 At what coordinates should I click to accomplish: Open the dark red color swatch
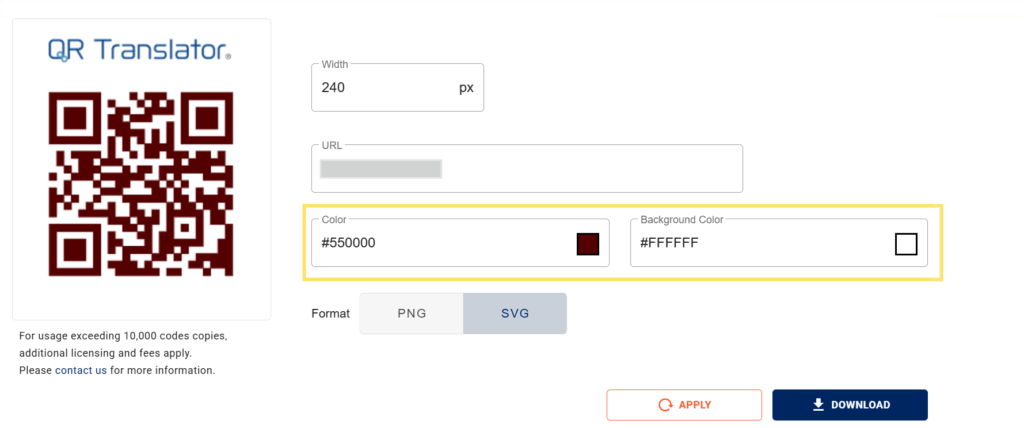[x=587, y=243]
